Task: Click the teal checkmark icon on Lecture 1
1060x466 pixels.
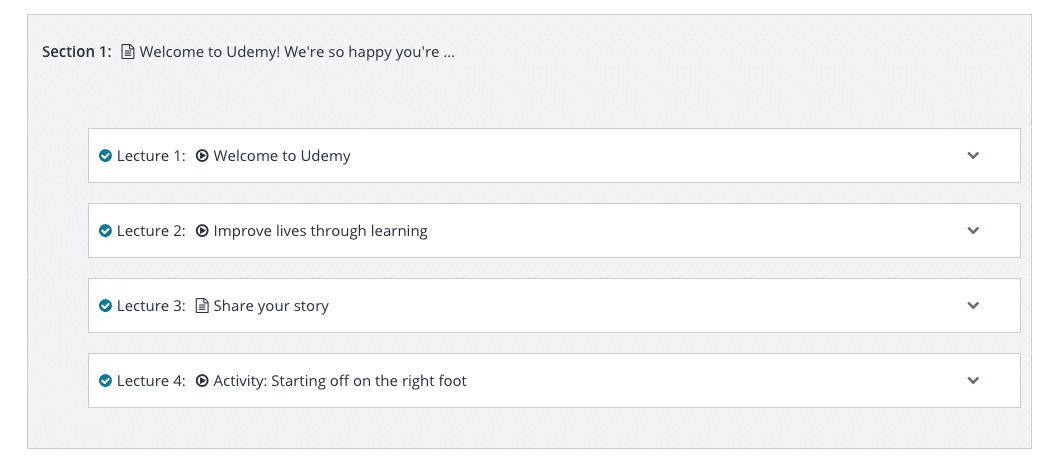Action: [x=105, y=156]
